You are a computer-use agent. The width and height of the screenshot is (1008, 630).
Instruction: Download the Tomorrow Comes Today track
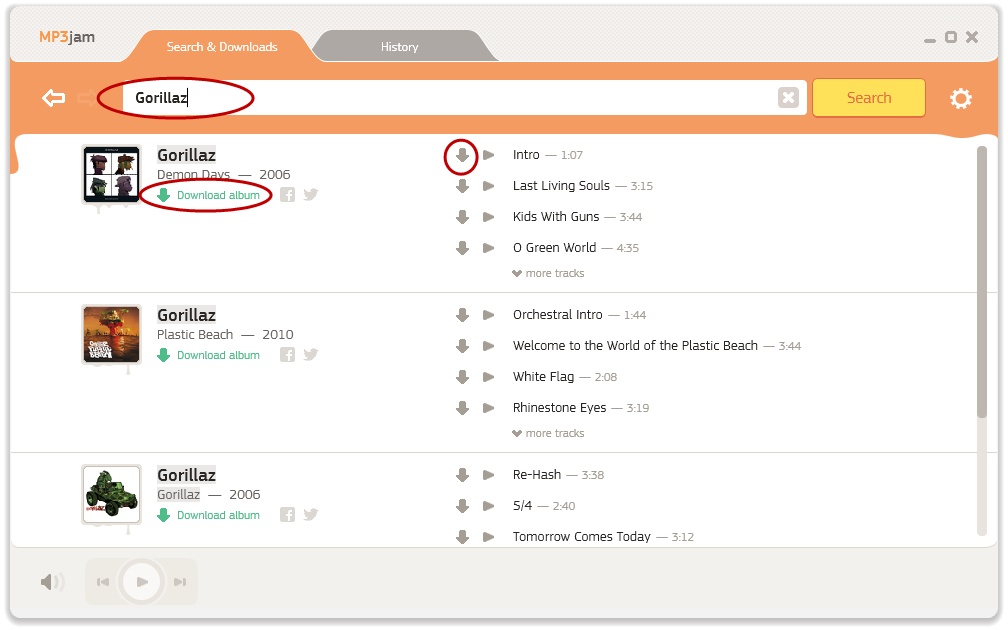pyautogui.click(x=462, y=537)
